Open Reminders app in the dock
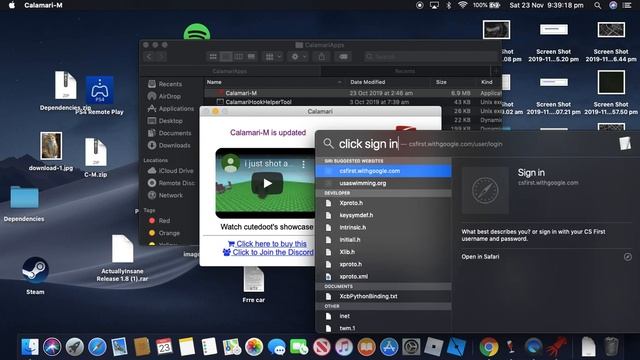 point(209,347)
